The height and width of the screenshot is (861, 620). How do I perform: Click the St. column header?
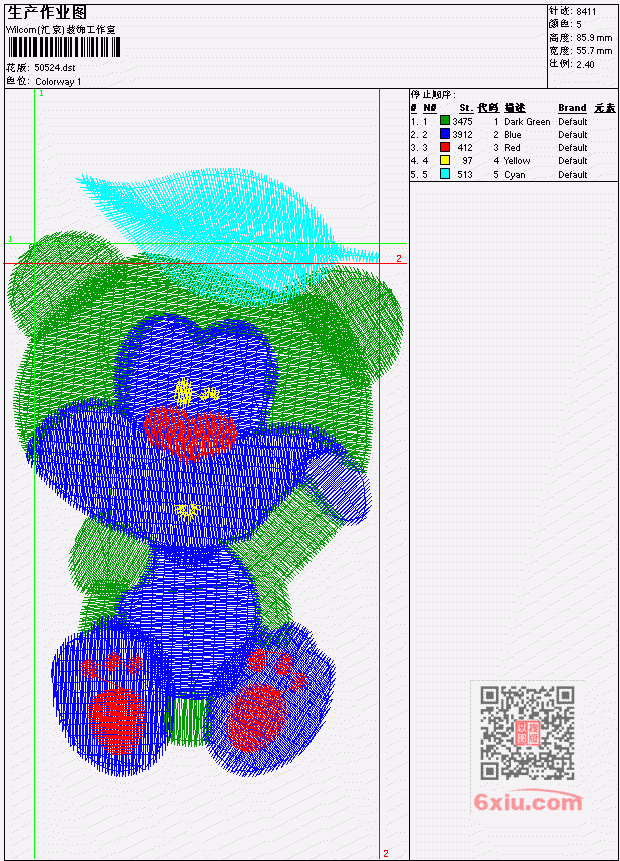coord(466,108)
